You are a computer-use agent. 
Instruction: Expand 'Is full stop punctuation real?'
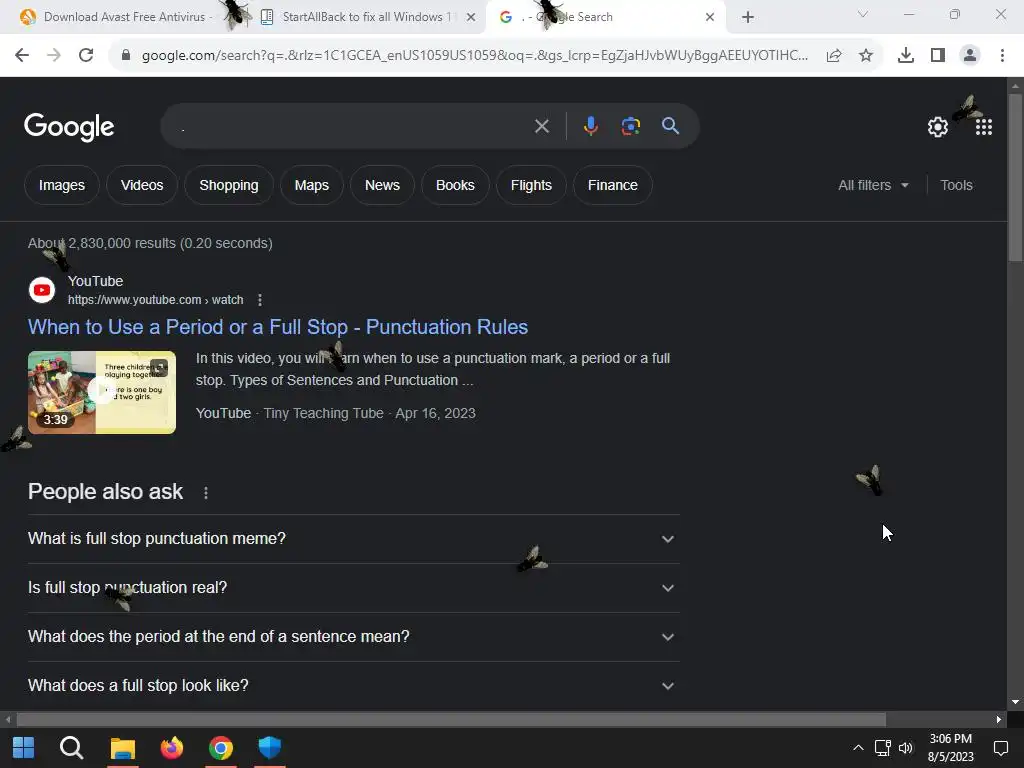[353, 588]
